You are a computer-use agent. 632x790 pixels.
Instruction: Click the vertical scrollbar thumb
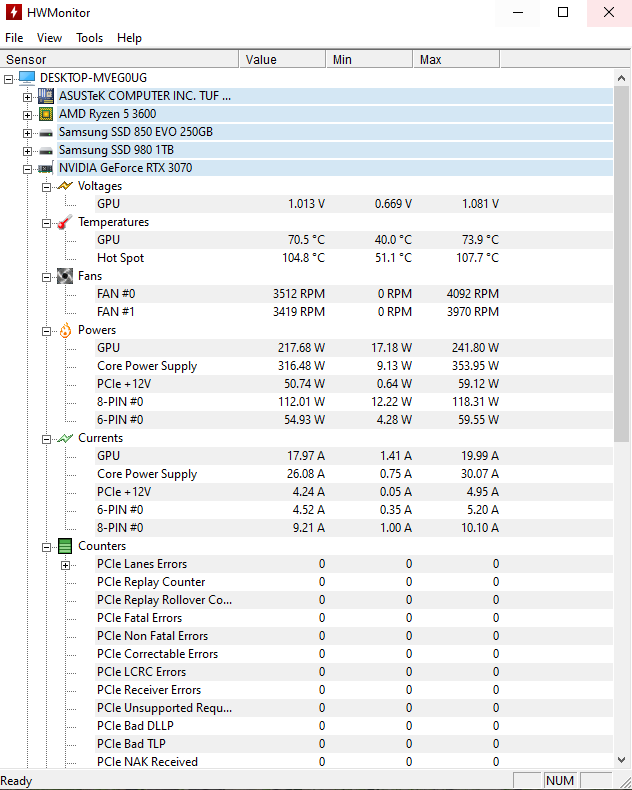[621, 260]
